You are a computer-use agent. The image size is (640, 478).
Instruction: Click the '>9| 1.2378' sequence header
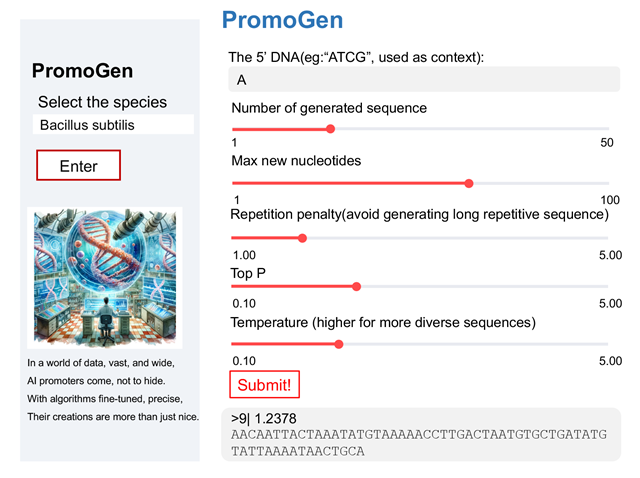[264, 419]
